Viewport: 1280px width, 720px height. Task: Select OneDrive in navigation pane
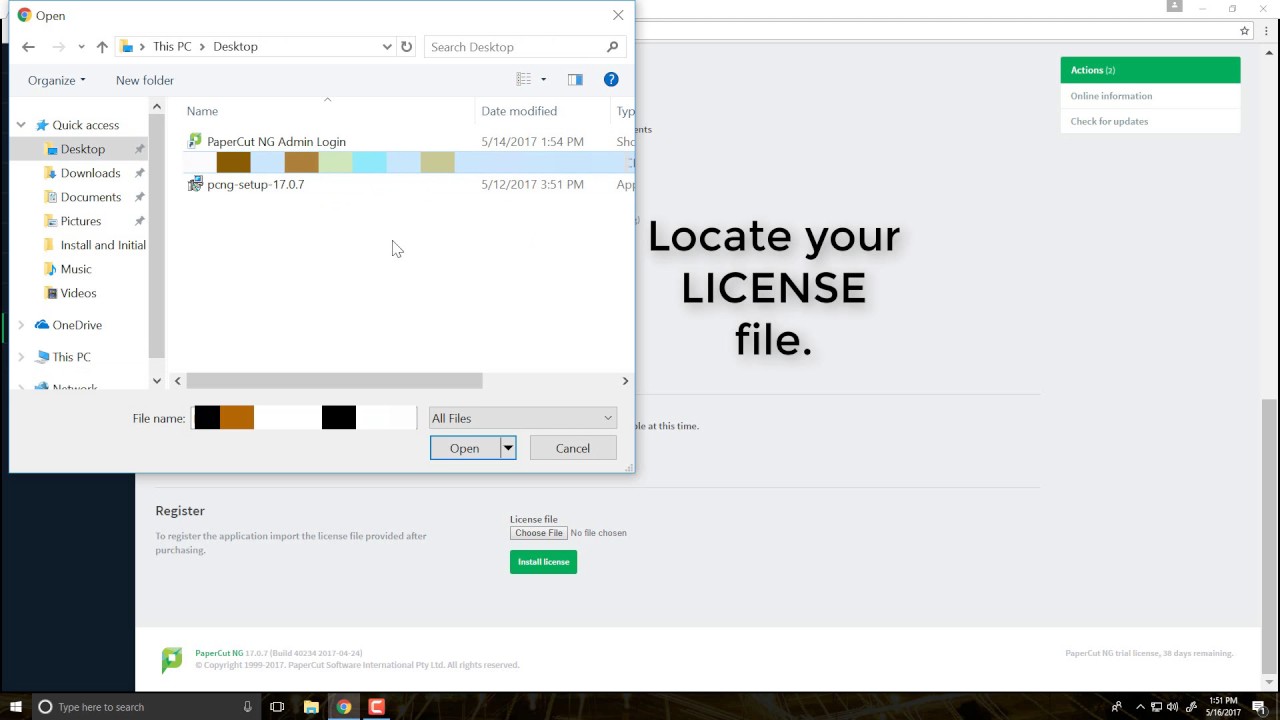(x=77, y=325)
